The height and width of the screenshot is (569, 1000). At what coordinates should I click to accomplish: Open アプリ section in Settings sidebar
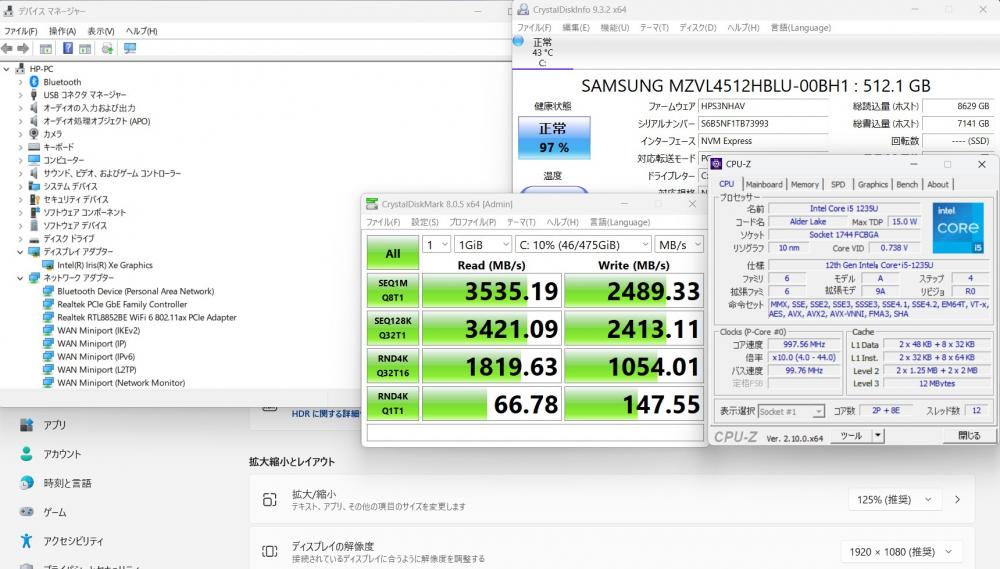point(54,425)
